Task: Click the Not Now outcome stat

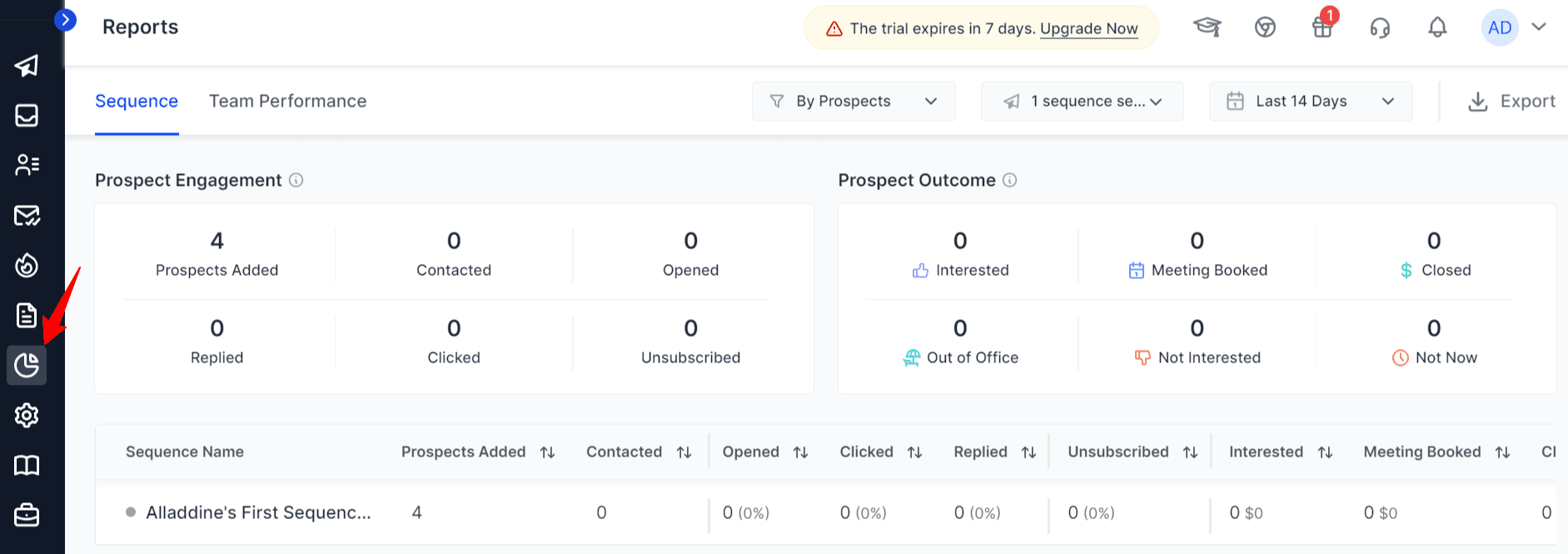Action: [x=1434, y=342]
